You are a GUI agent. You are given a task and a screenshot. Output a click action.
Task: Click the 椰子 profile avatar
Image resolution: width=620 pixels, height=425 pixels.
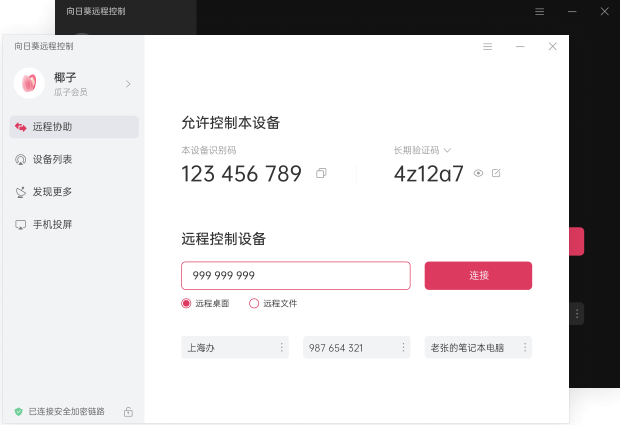(x=29, y=83)
